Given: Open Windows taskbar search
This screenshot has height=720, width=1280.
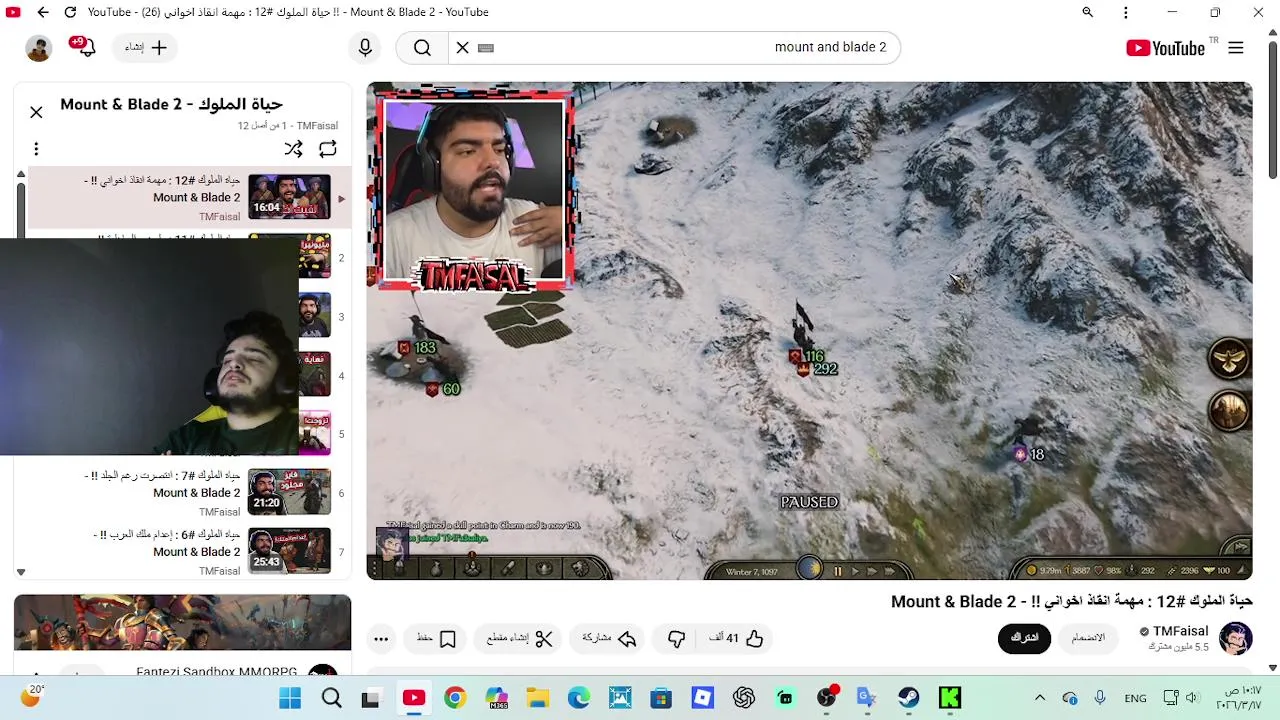Looking at the screenshot, I should click(331, 698).
